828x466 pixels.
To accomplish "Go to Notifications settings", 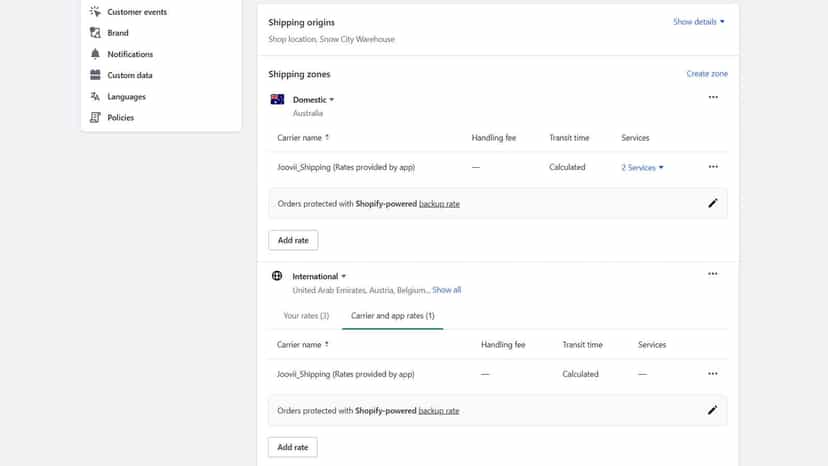I will [130, 54].
